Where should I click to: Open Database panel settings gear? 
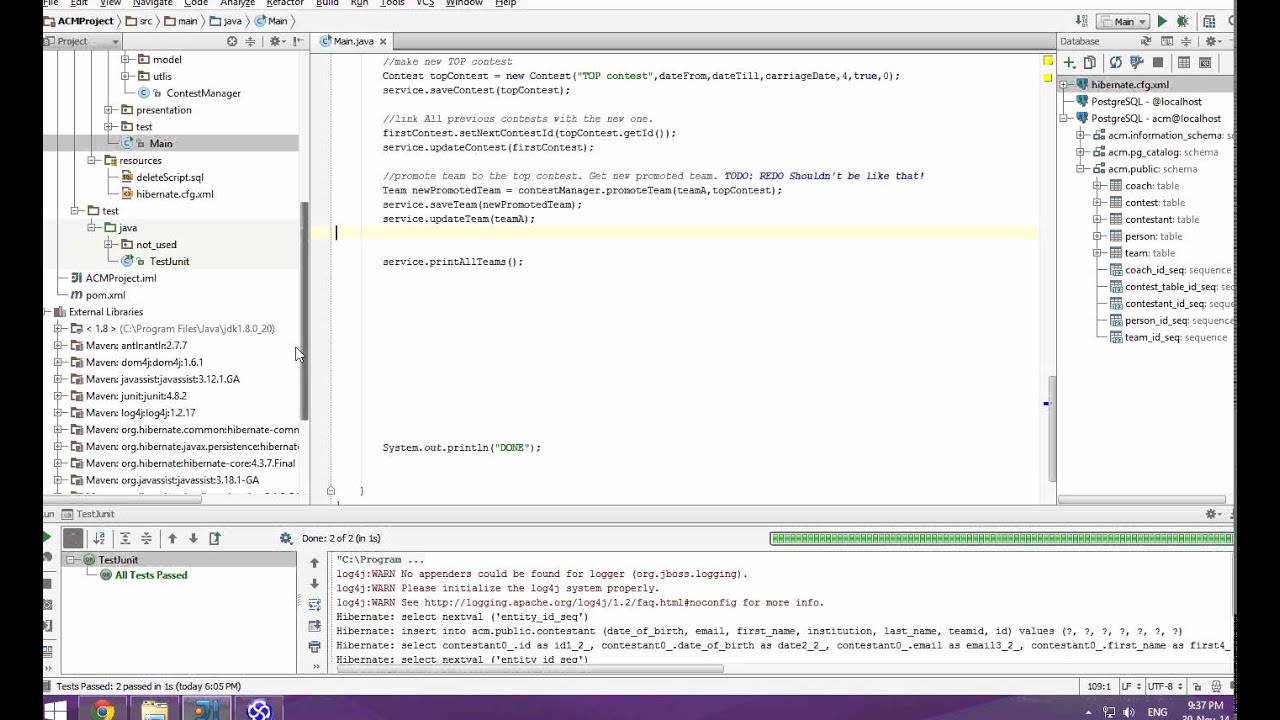tap(1212, 41)
